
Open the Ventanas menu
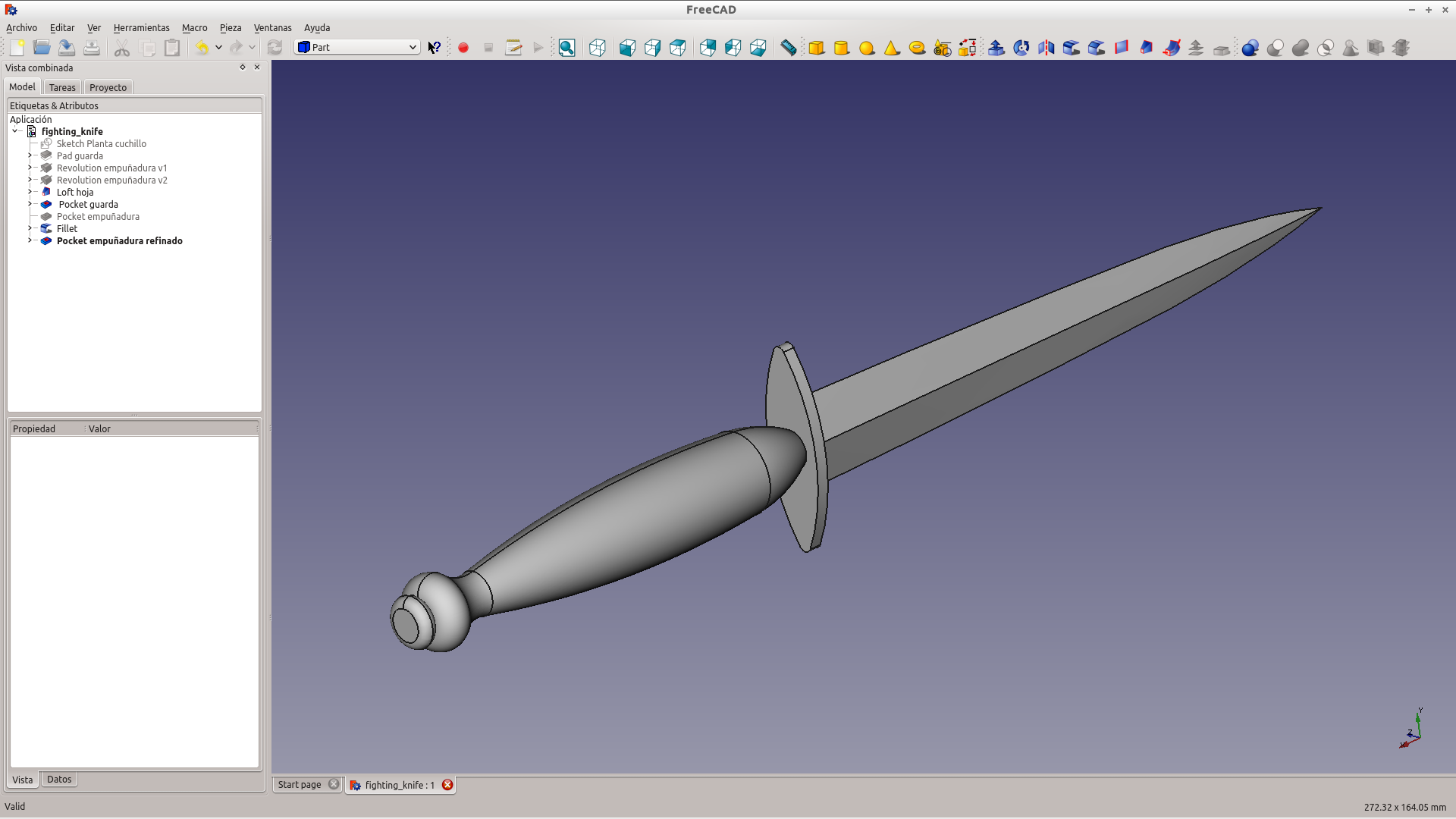[x=272, y=27]
